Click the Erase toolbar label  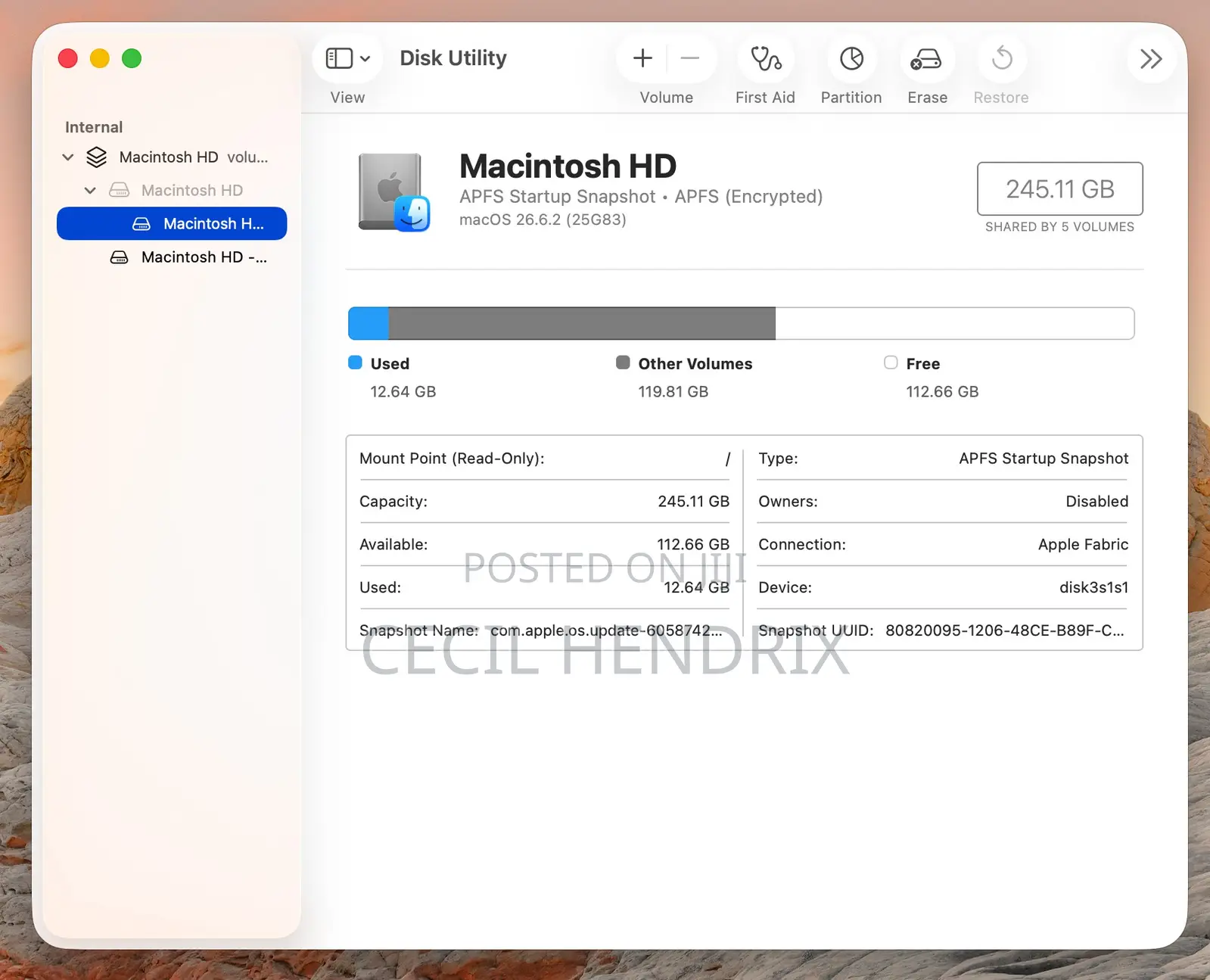coord(927,98)
